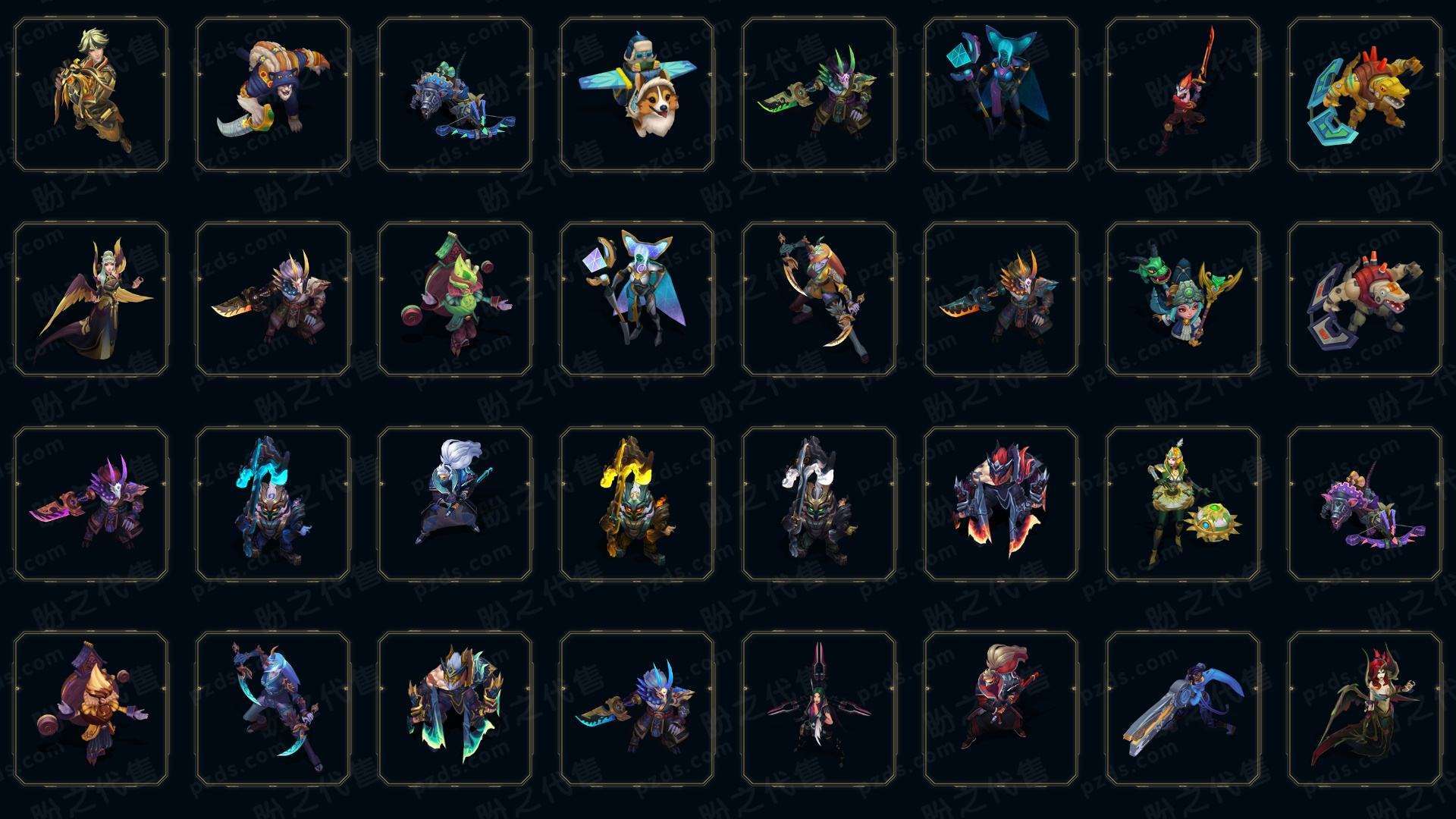The image size is (1456, 819).
Task: Select the orange lantern-carrying creature skin
Action: 91,708
